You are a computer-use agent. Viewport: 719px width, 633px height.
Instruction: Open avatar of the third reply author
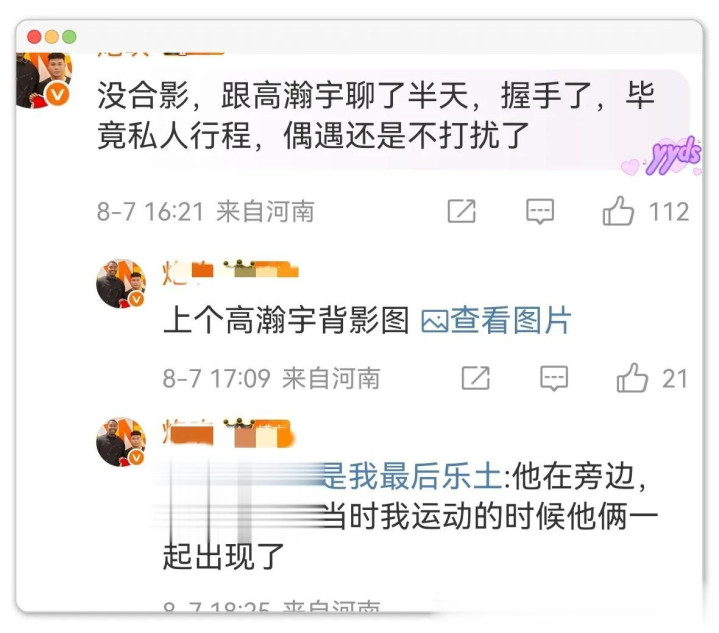(121, 442)
